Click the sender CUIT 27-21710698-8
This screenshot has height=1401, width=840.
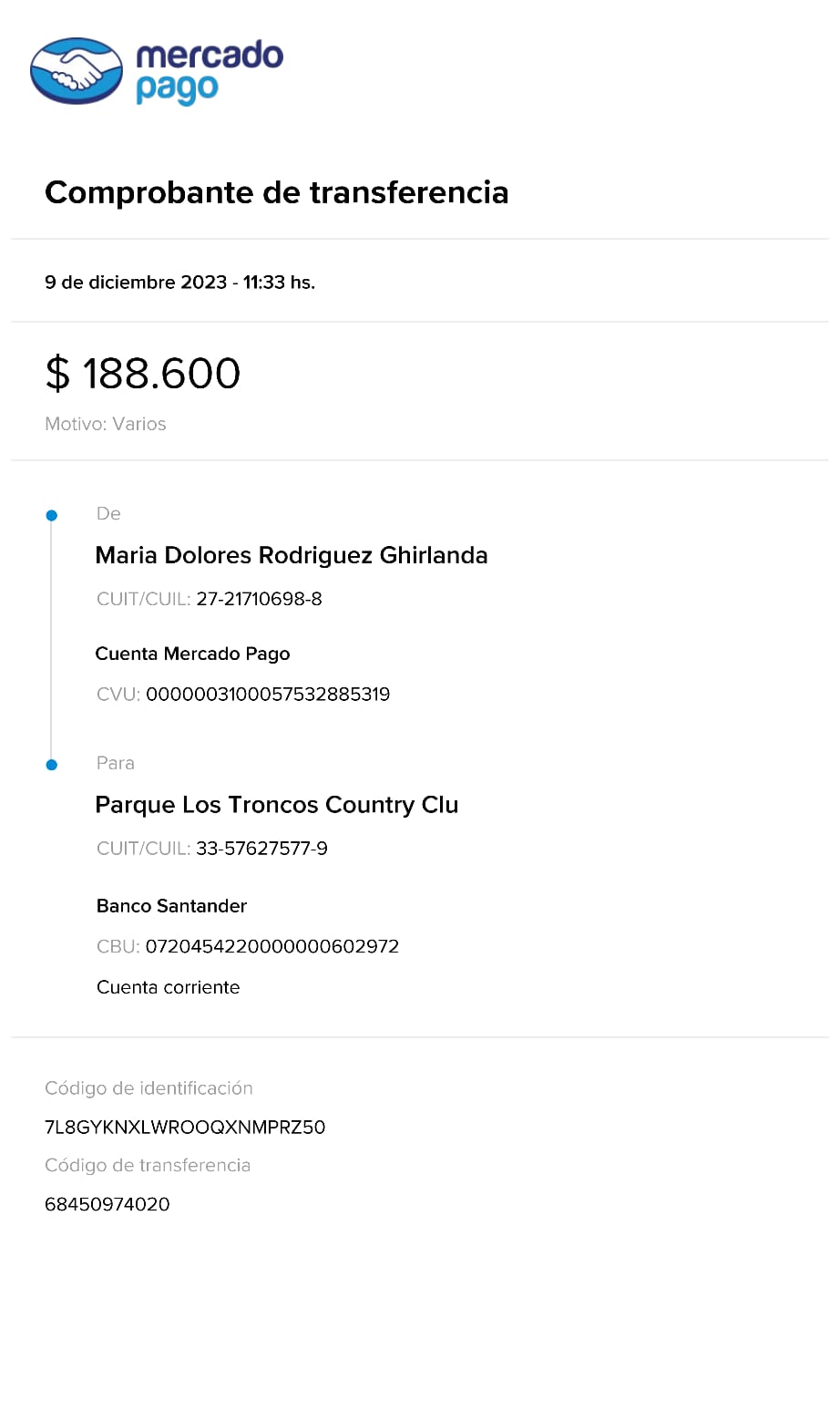pyautogui.click(x=259, y=599)
